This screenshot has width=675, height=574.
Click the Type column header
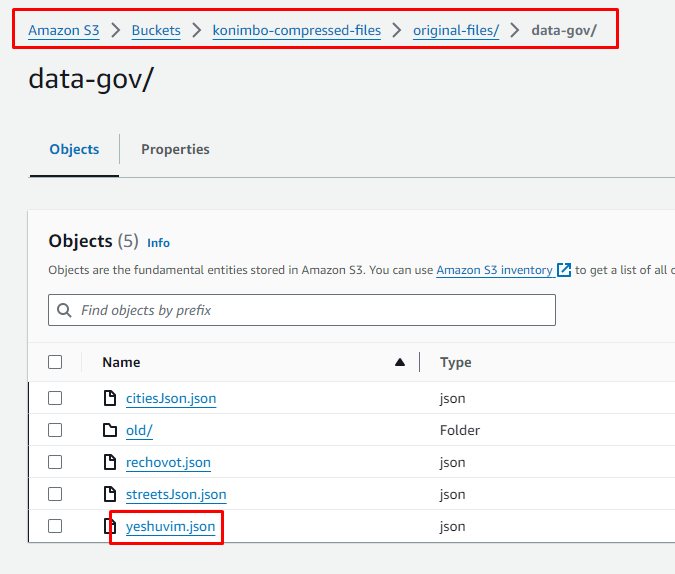pyautogui.click(x=455, y=362)
